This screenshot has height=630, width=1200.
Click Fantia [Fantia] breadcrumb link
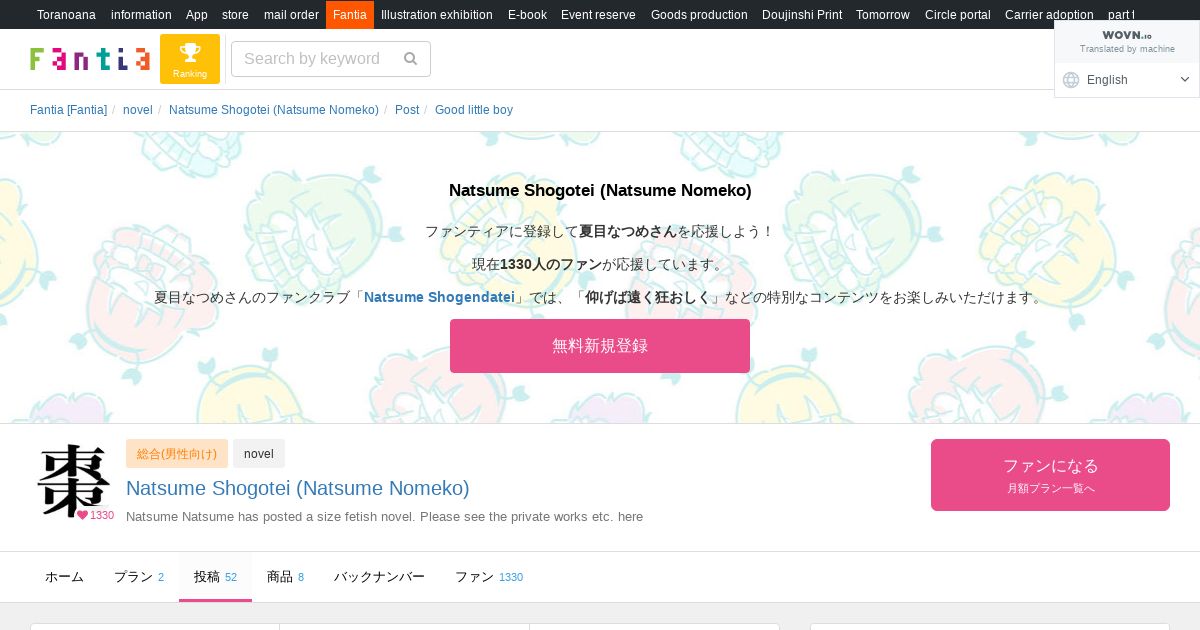click(68, 110)
